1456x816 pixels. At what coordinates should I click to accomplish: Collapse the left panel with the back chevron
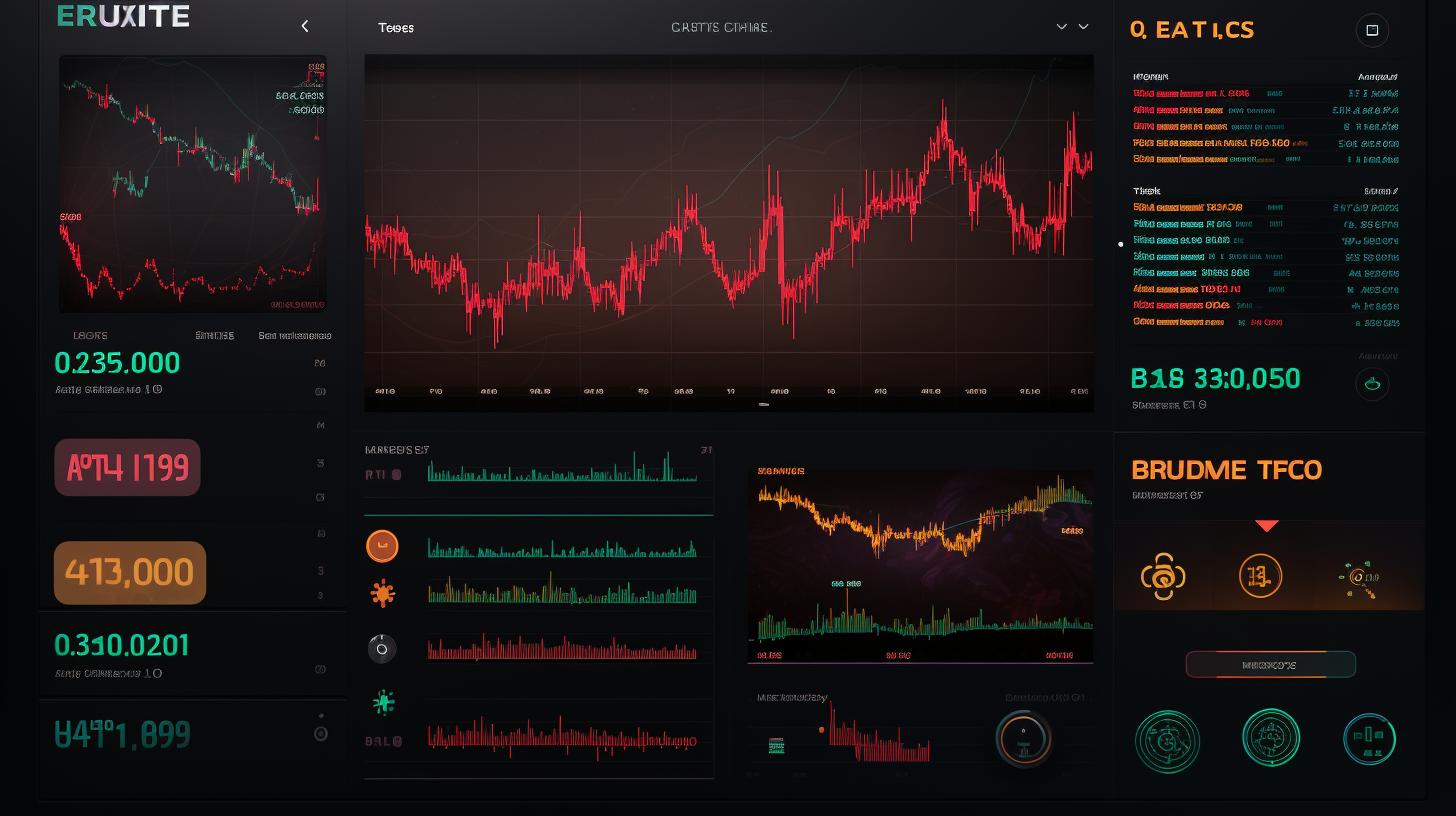pyautogui.click(x=305, y=26)
